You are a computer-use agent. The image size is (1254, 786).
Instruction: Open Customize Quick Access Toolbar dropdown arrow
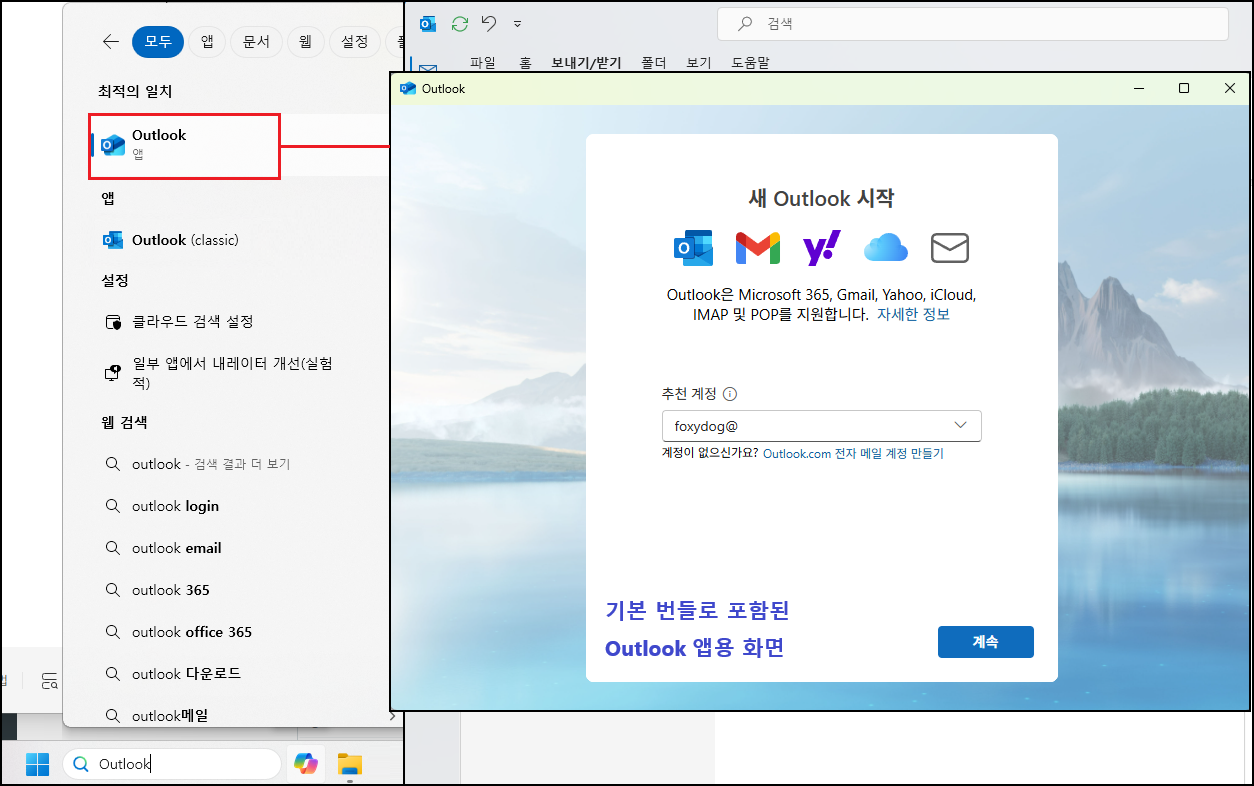pyautogui.click(x=517, y=23)
